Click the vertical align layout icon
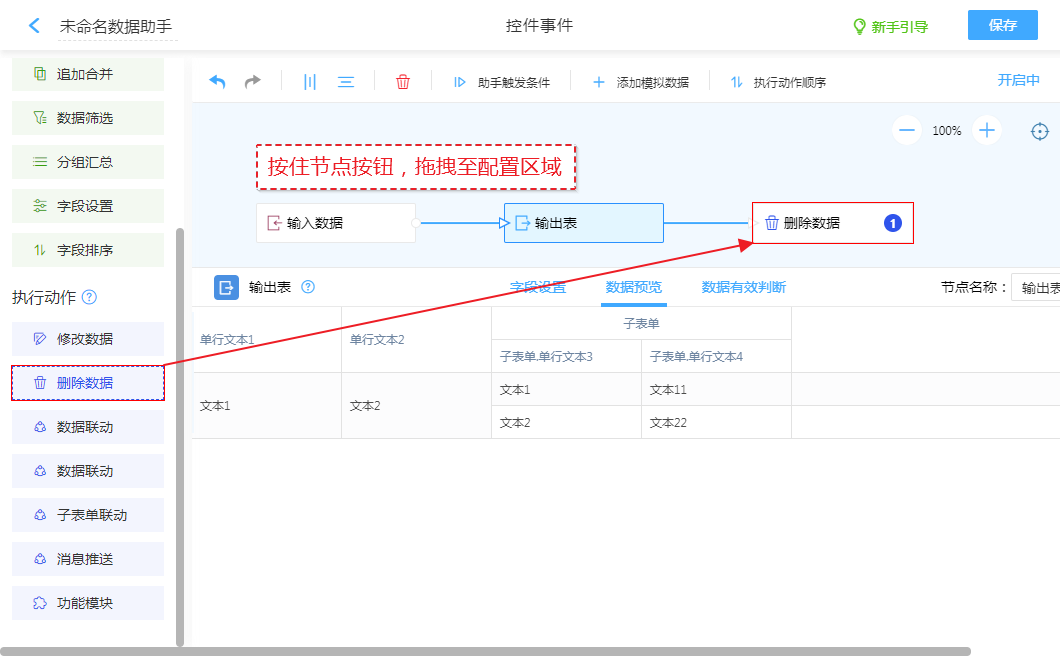 (x=310, y=82)
